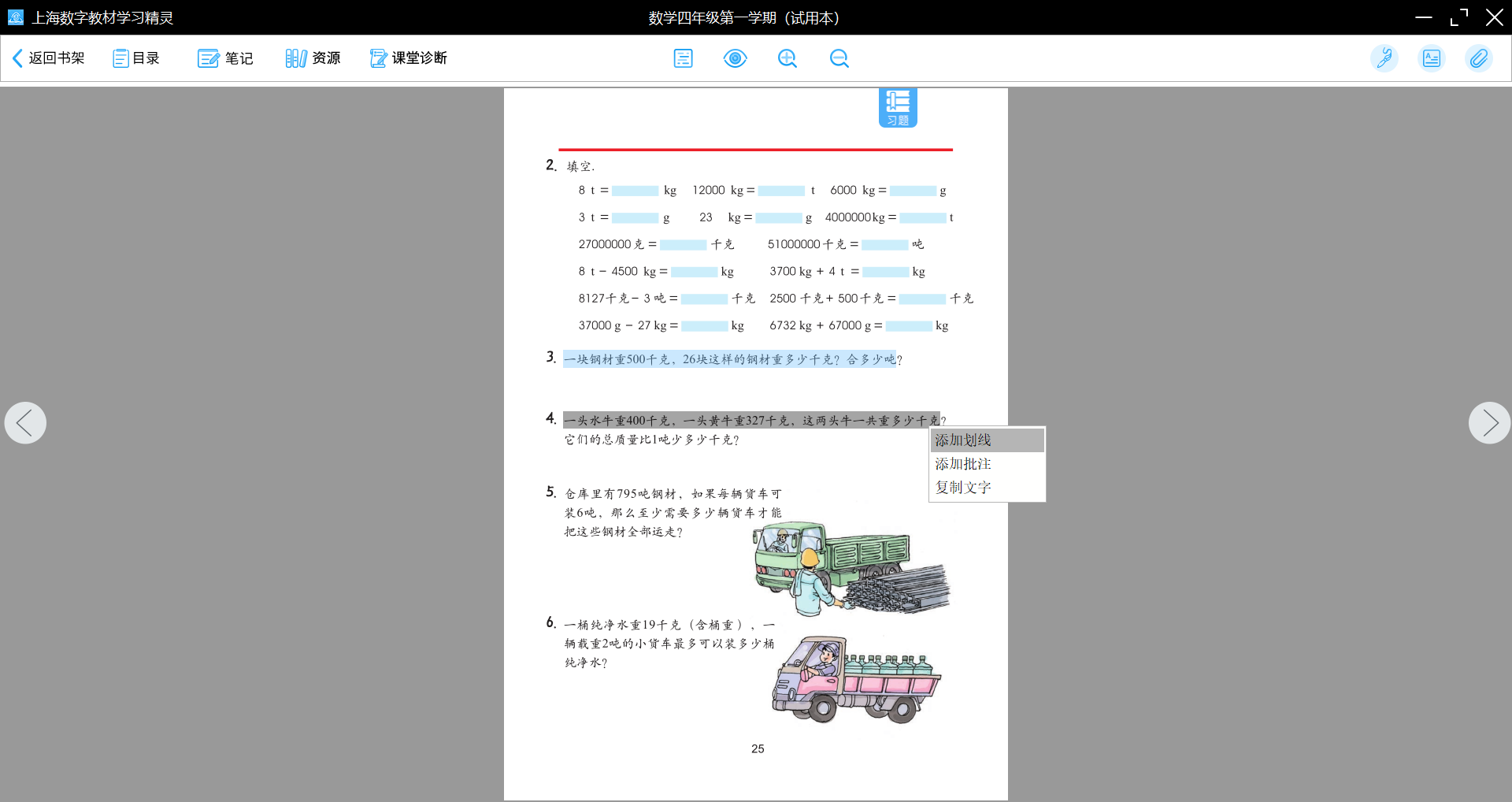Open the 笔记 notes panel
This screenshot has height=802, width=1512.
(x=225, y=58)
